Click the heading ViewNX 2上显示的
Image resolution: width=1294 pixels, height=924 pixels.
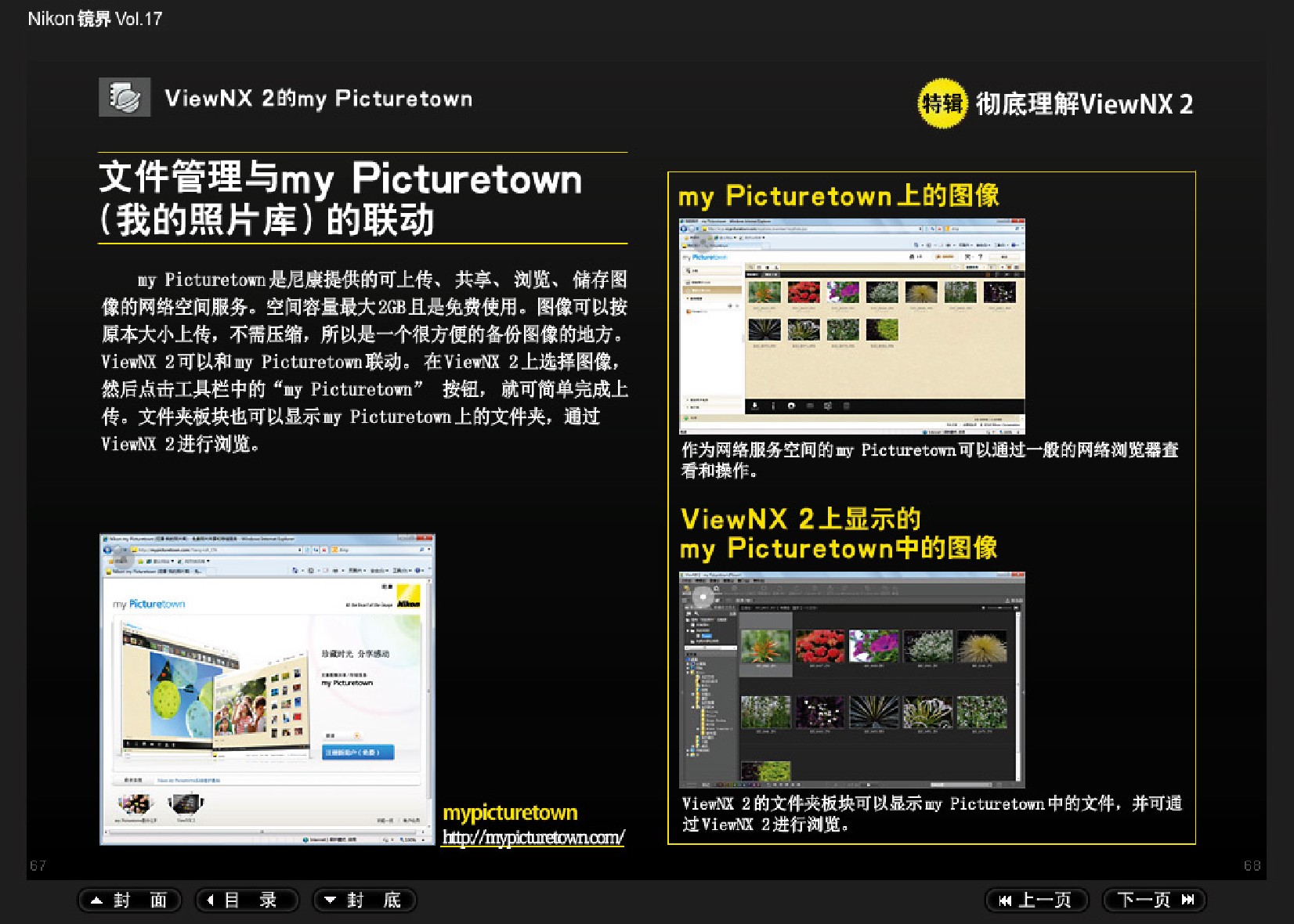(801, 518)
